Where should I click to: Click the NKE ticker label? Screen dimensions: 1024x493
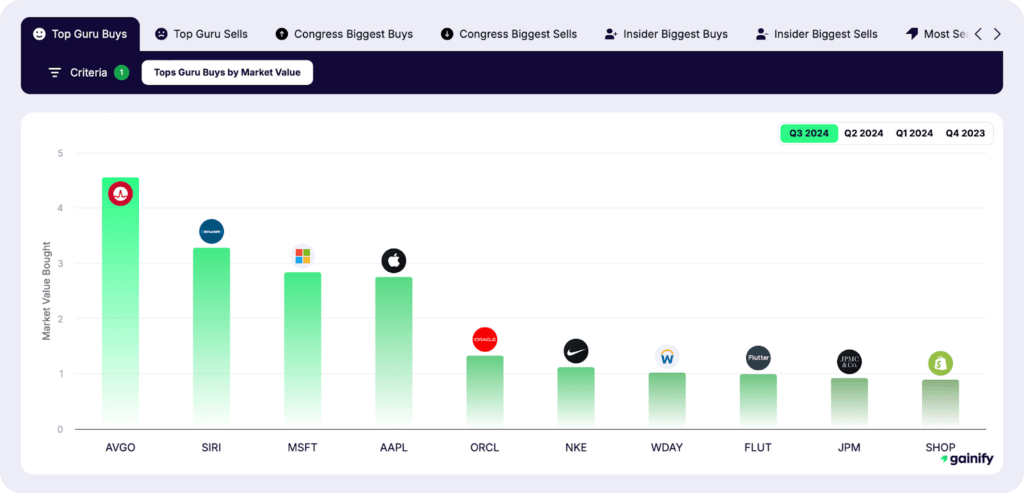coord(576,448)
